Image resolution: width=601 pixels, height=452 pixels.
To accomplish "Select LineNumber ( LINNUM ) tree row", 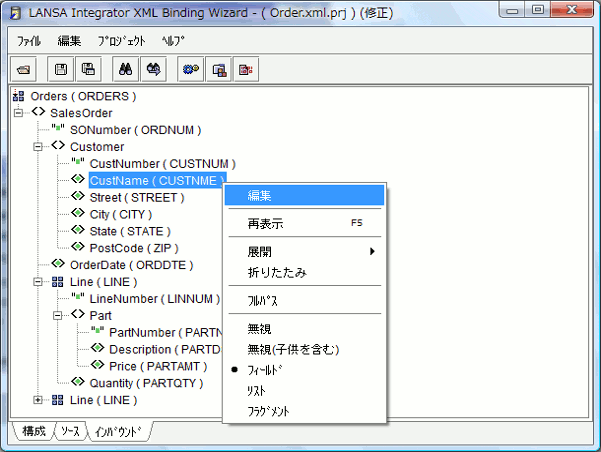I will 155,299.
